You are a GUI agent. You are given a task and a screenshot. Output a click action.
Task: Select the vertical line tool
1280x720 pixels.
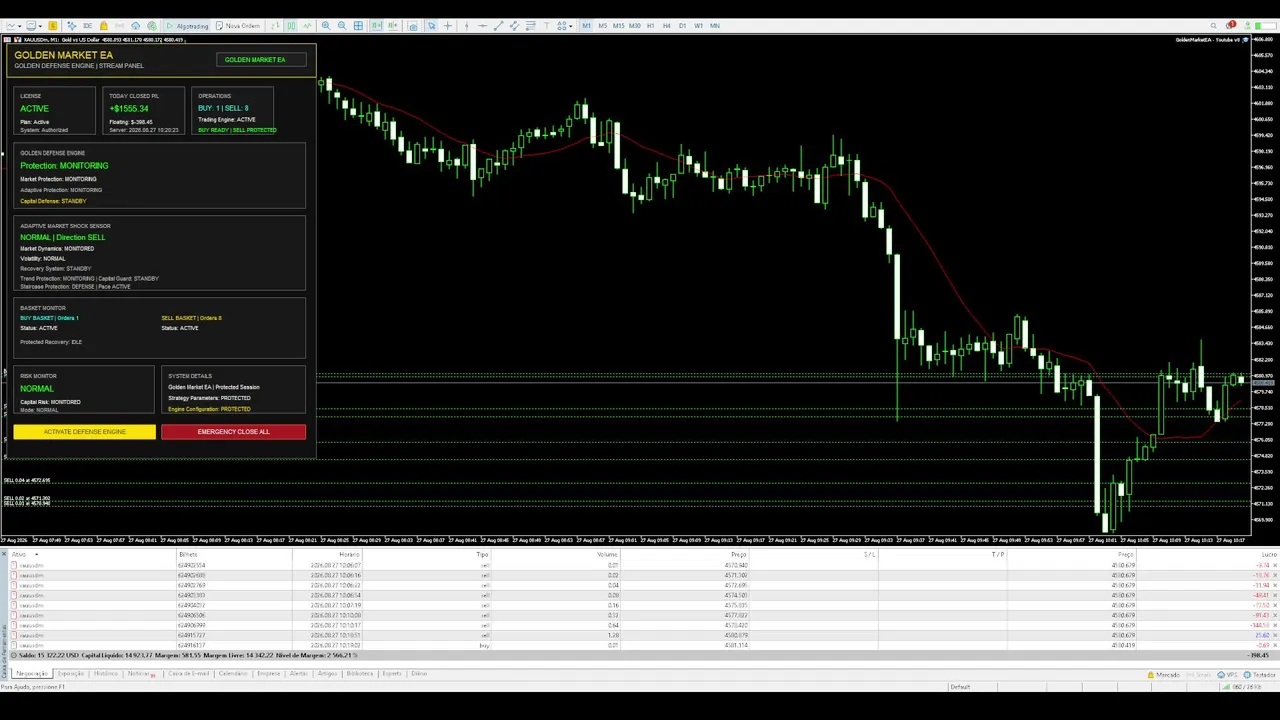point(466,25)
